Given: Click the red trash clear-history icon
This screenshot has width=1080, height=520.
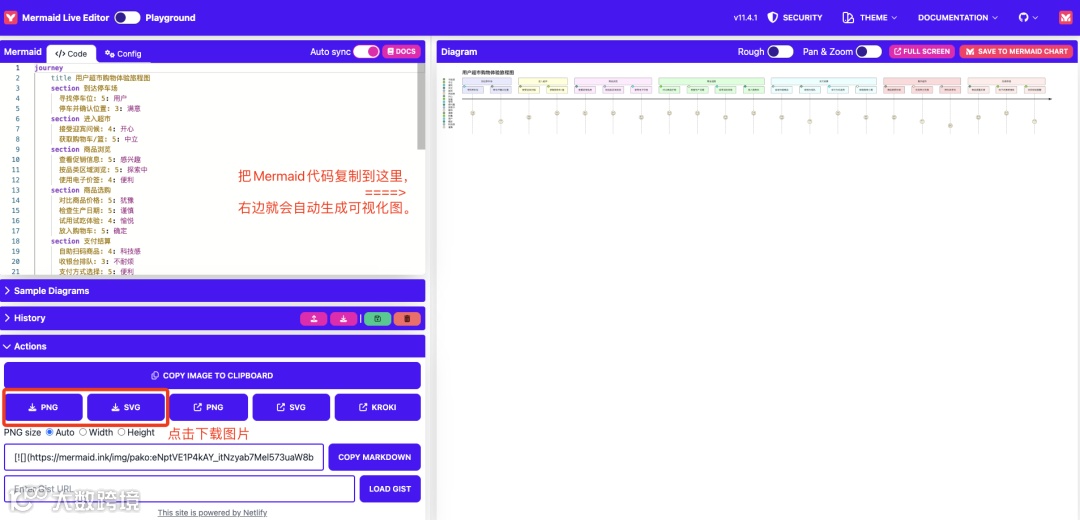Looking at the screenshot, I should [407, 319].
